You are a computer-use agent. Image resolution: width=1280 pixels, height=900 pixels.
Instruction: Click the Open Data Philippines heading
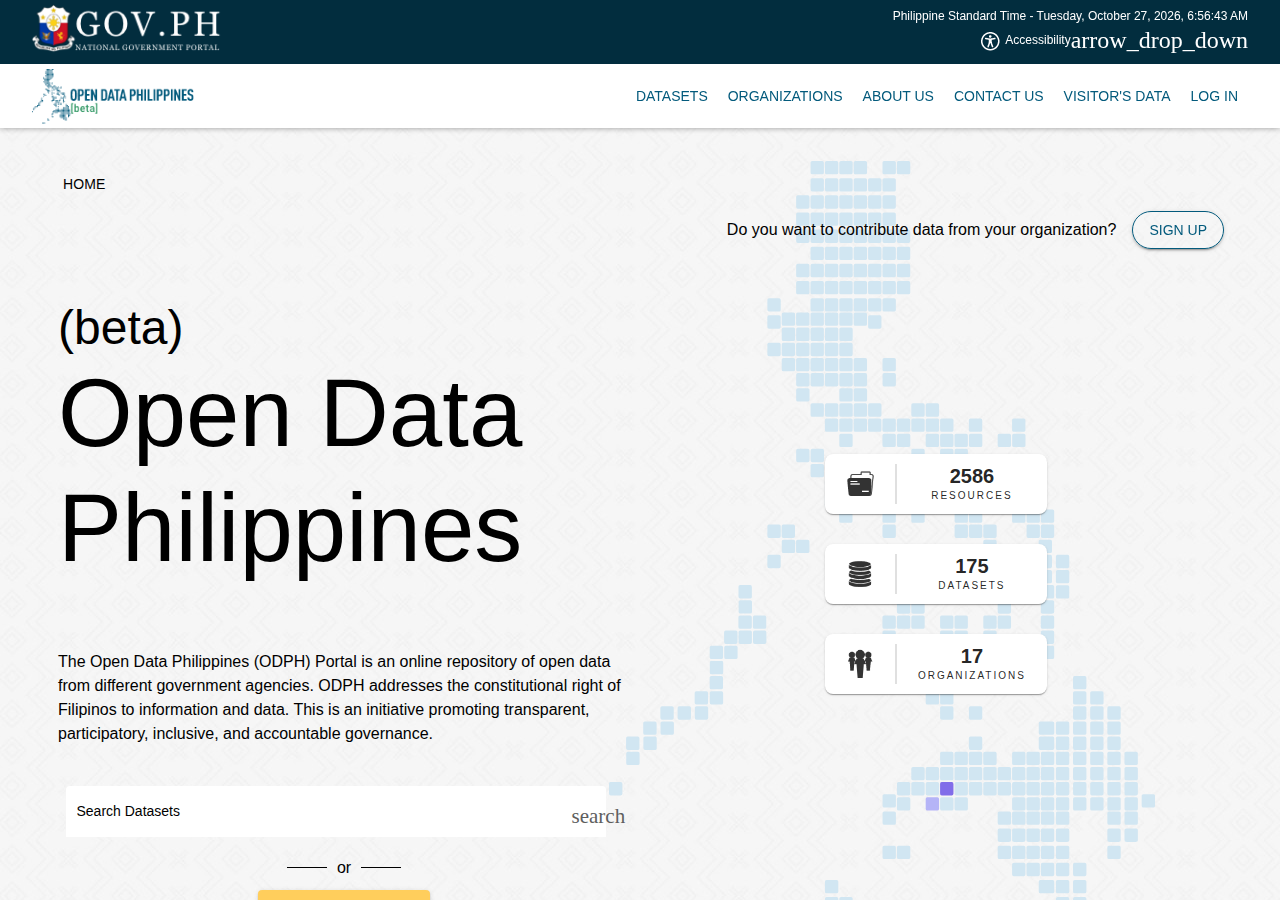[x=291, y=470]
